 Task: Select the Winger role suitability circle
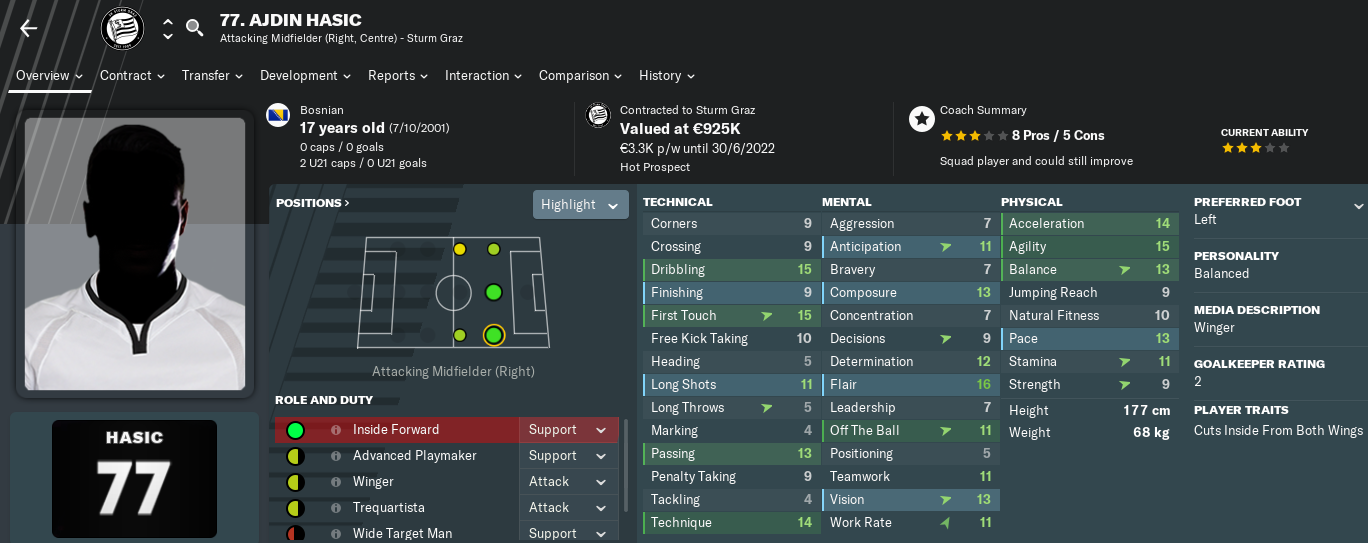coord(295,482)
